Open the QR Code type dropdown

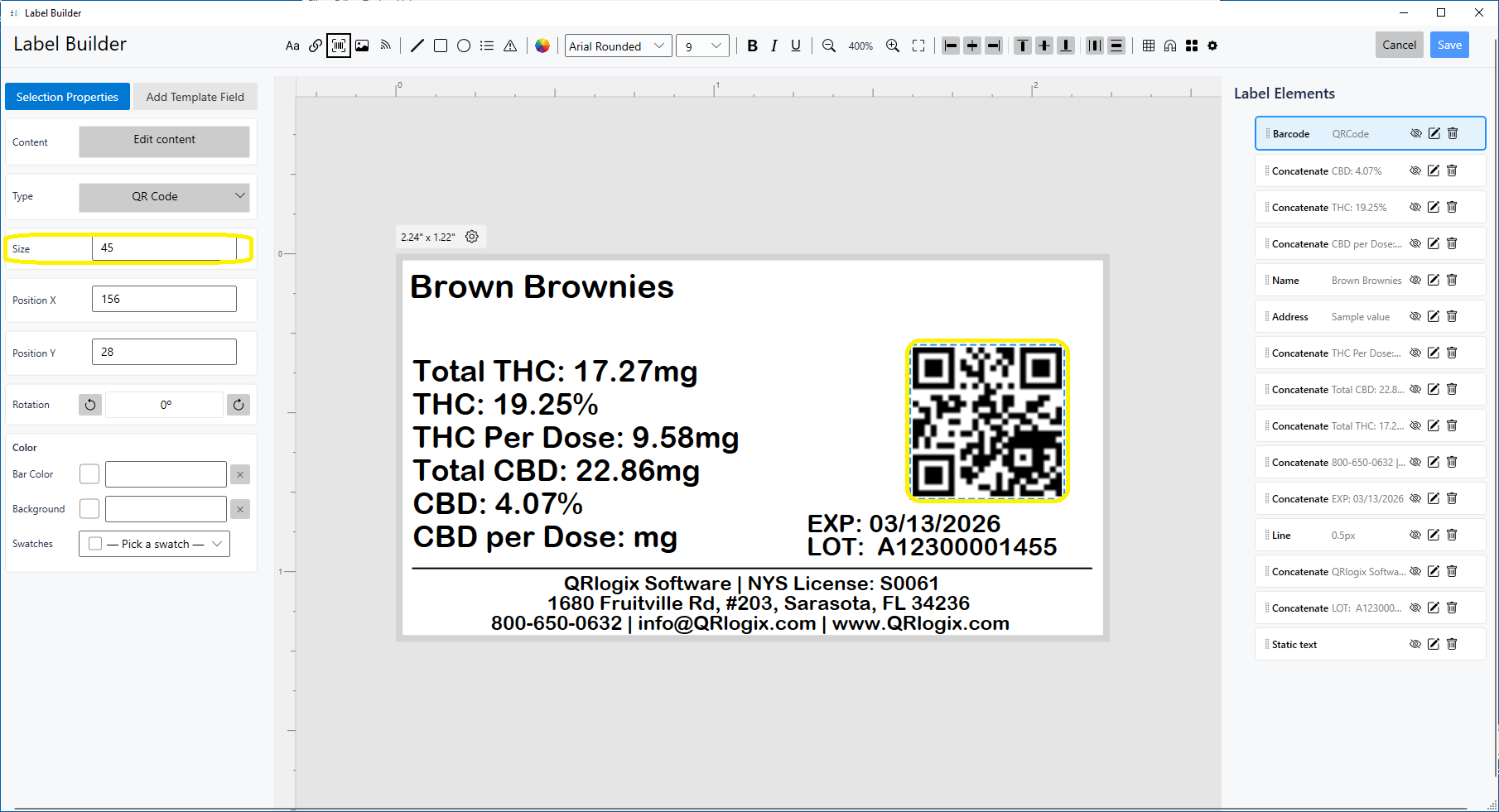(164, 196)
